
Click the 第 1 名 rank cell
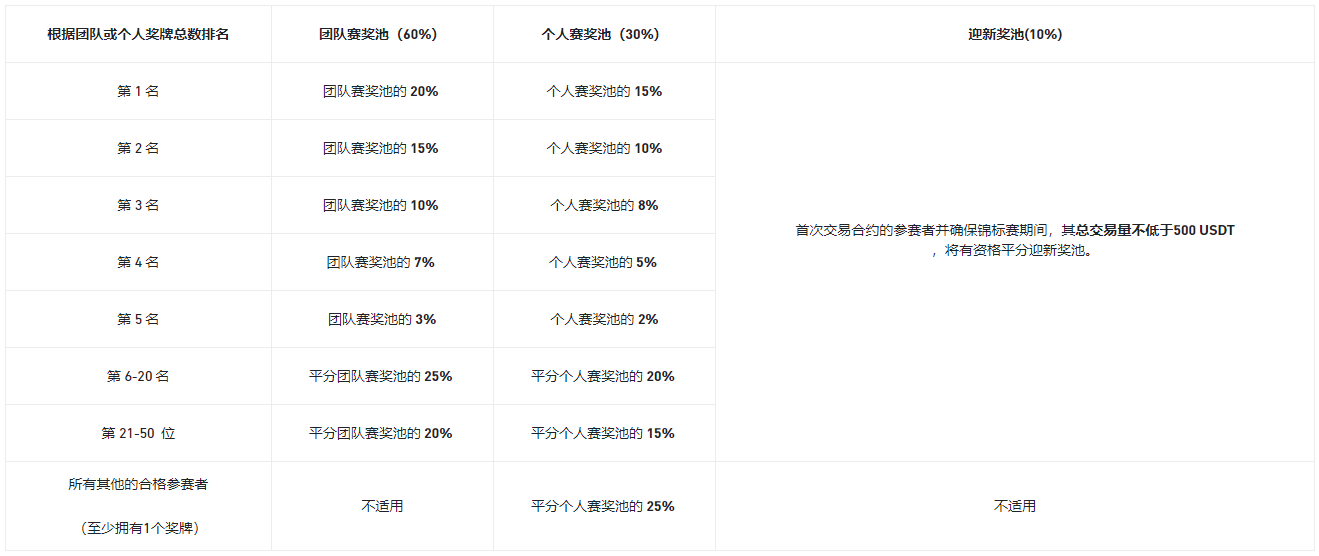(x=138, y=91)
